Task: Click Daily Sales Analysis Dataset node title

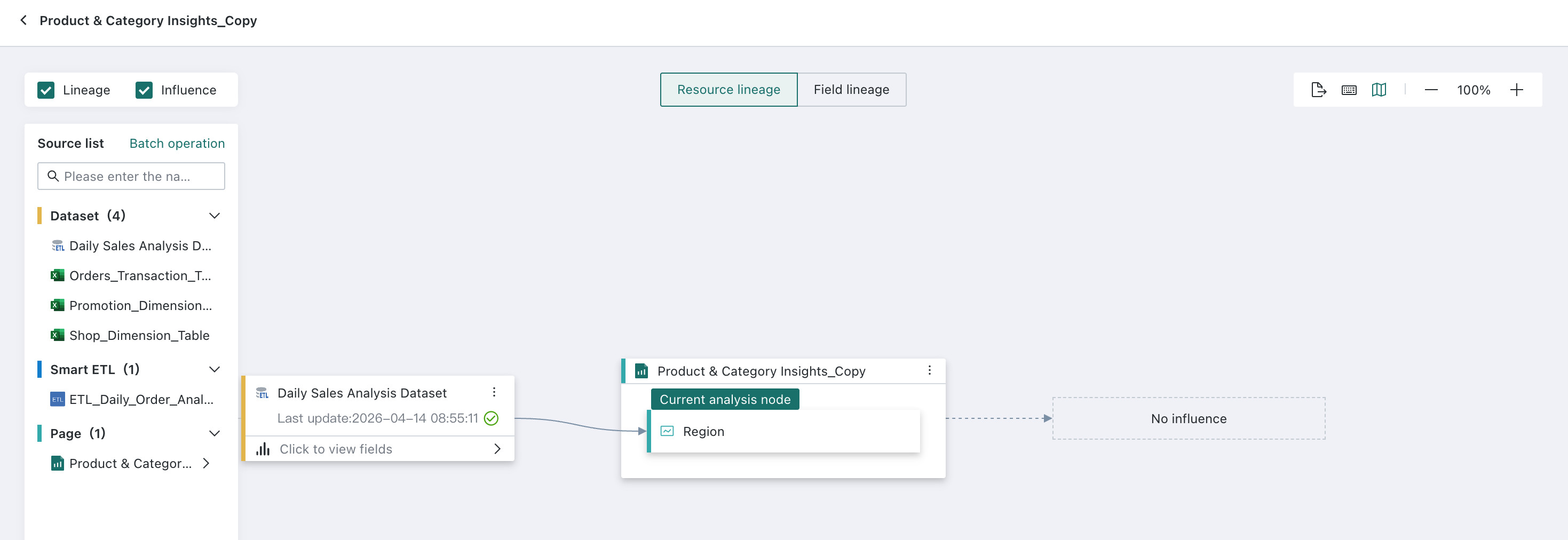Action: (x=361, y=393)
